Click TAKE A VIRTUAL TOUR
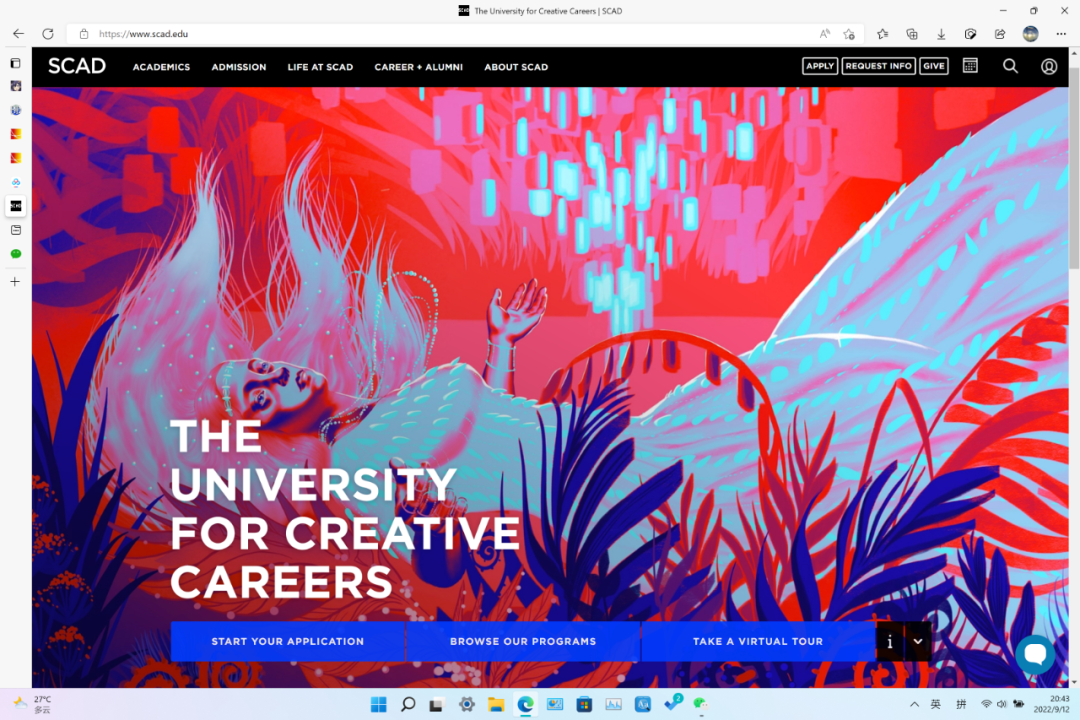The image size is (1080, 720). [x=758, y=641]
